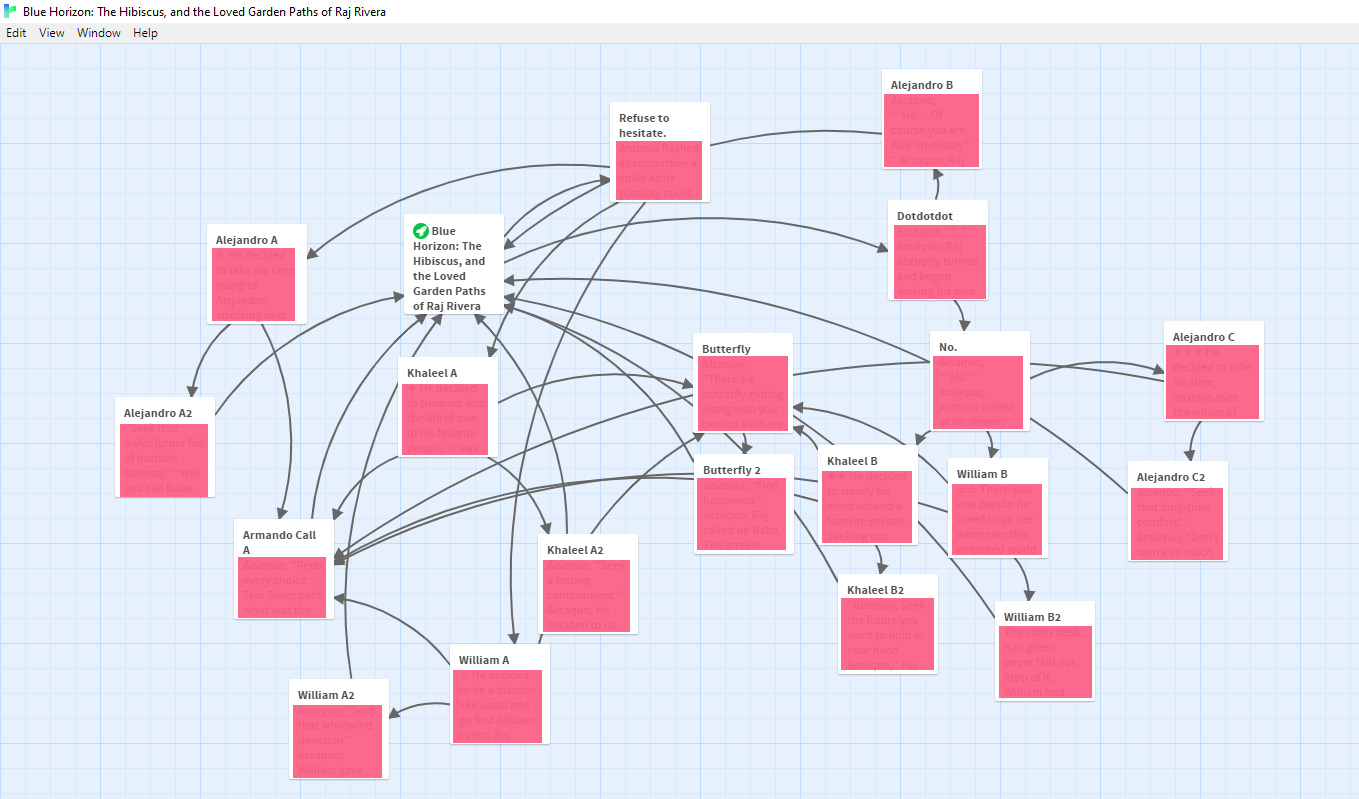This screenshot has height=799, width=1359.
Task: Select the Alejandro C2 passage card
Action: [1178, 511]
